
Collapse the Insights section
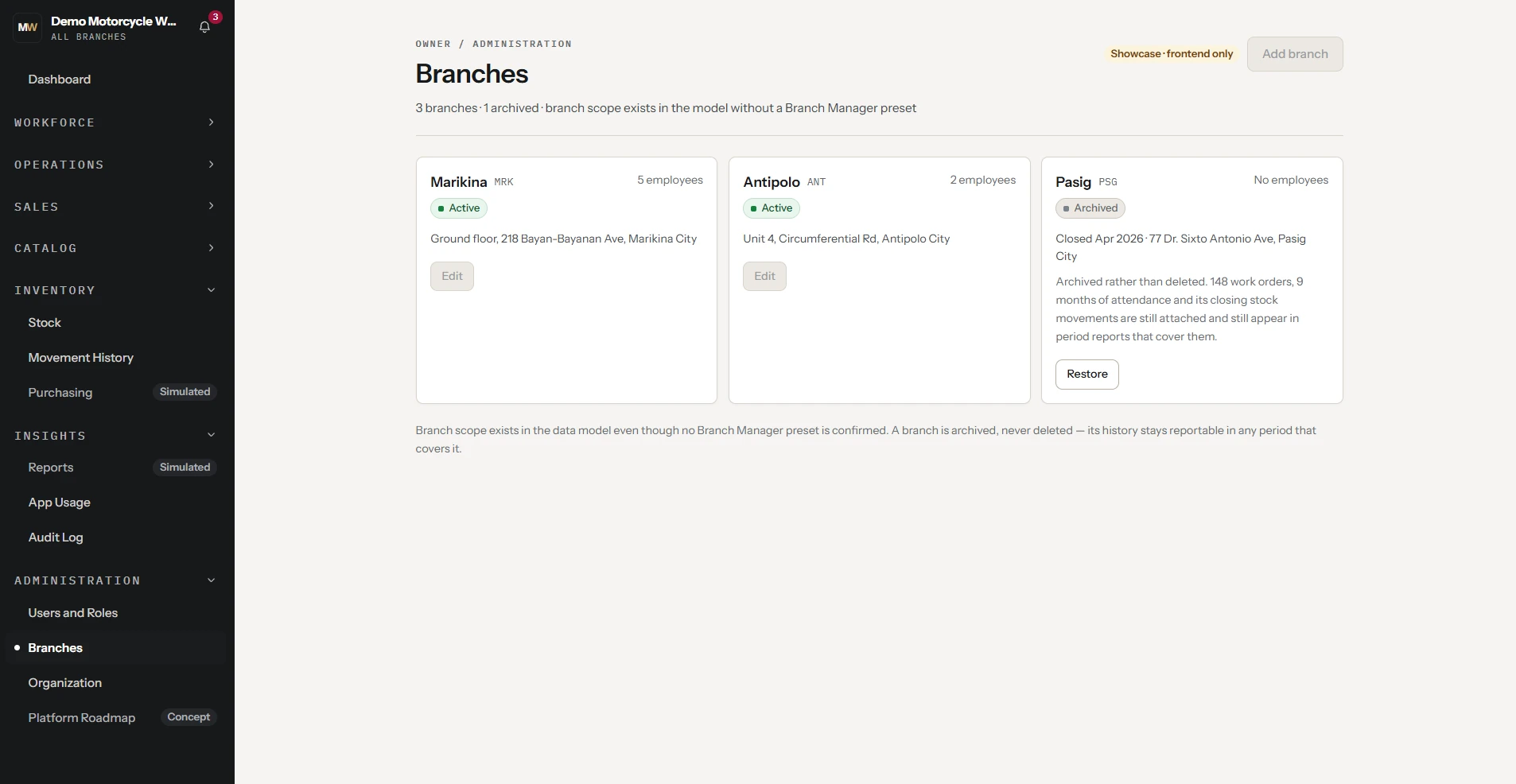115,436
